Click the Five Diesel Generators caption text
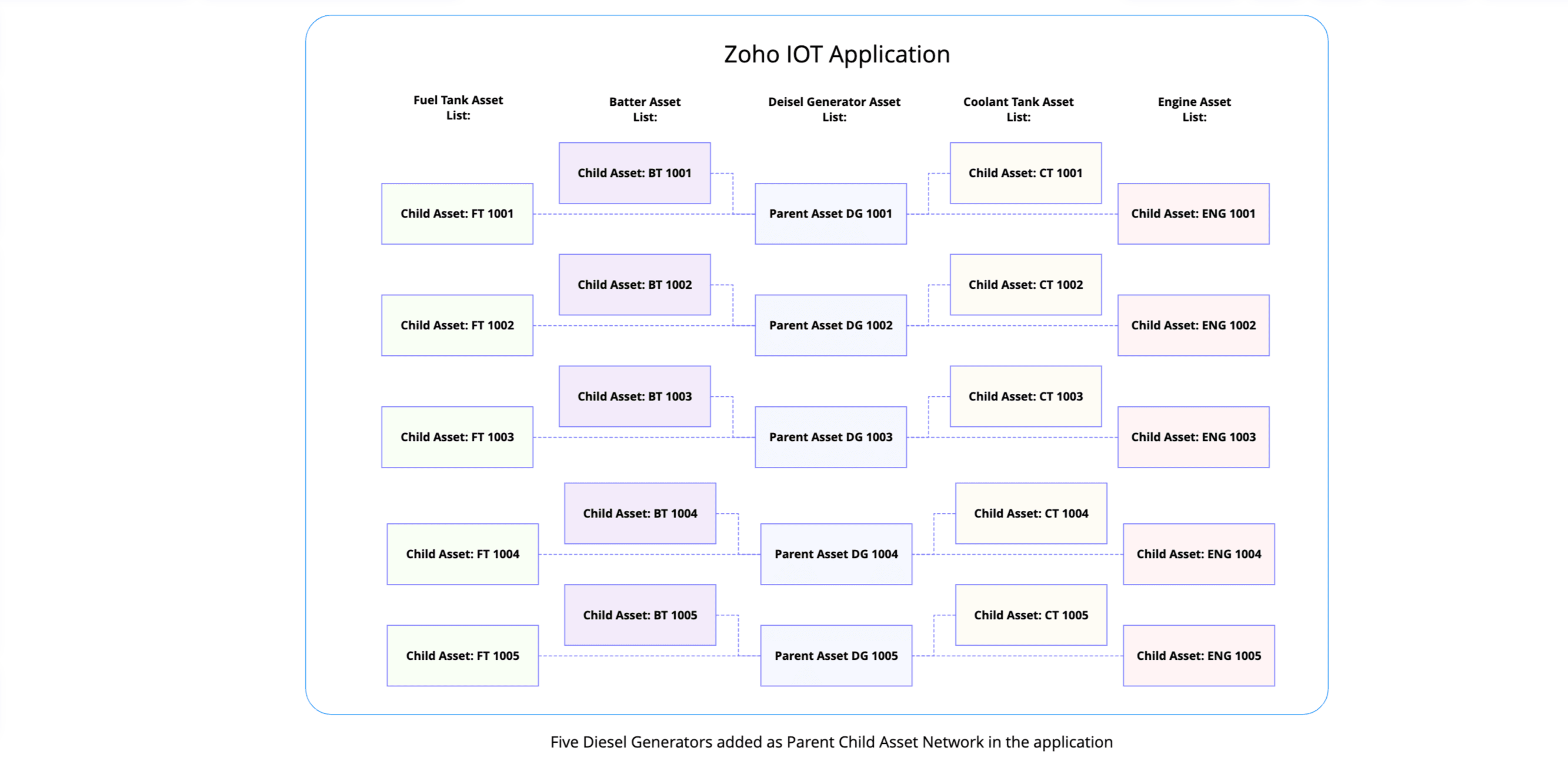 tap(831, 742)
